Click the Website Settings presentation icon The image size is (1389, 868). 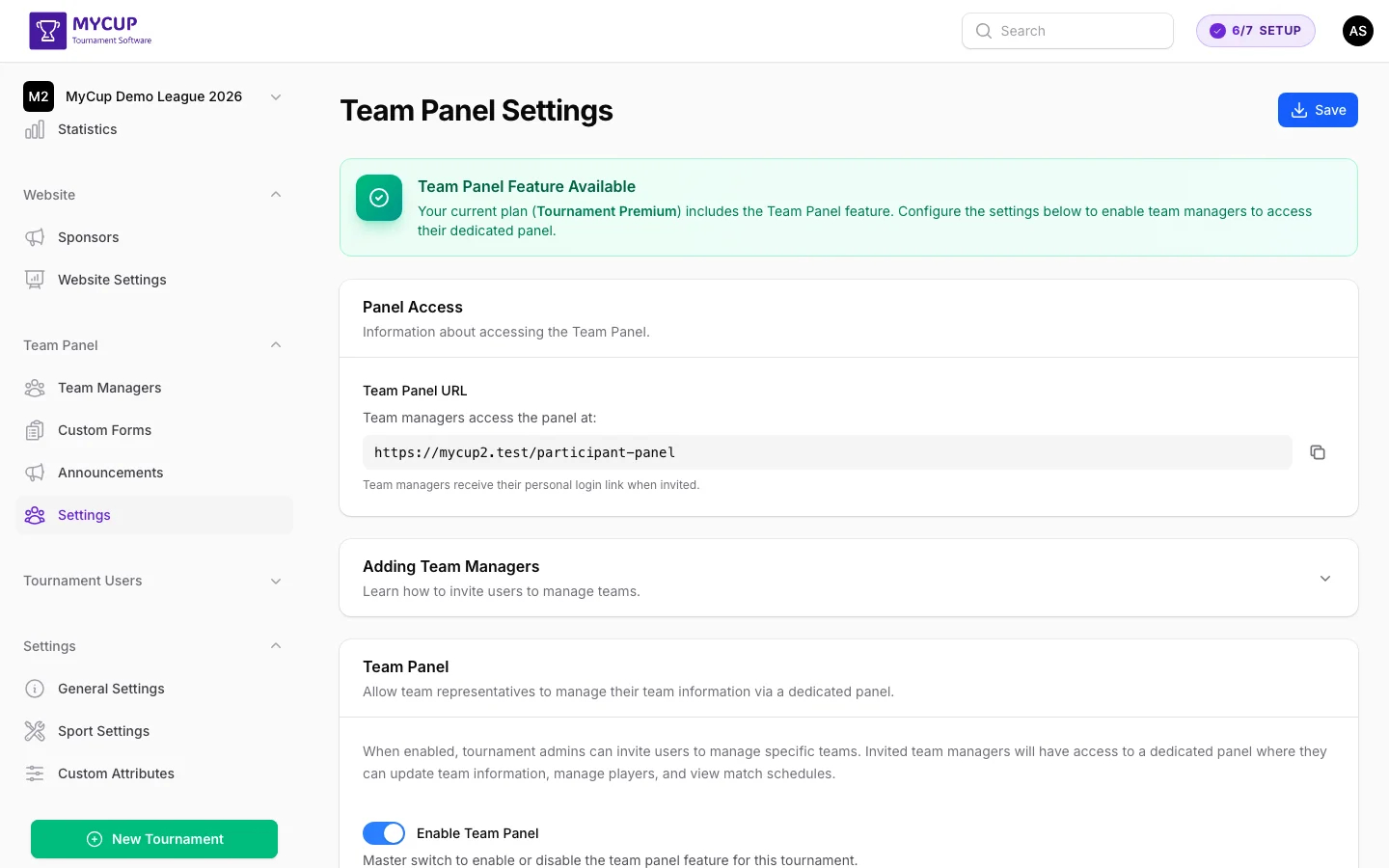point(35,280)
